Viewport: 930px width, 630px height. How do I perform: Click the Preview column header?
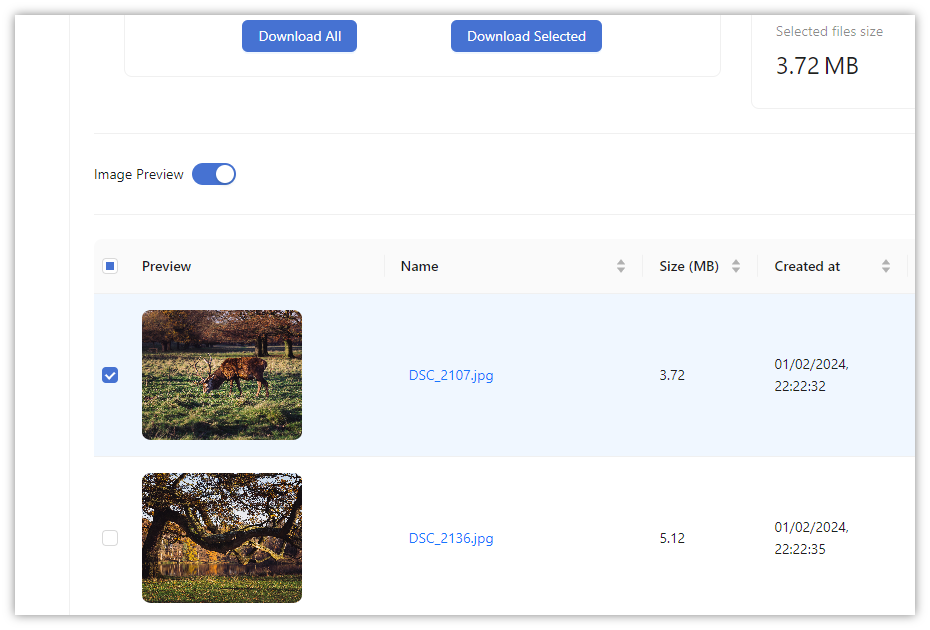coord(166,266)
